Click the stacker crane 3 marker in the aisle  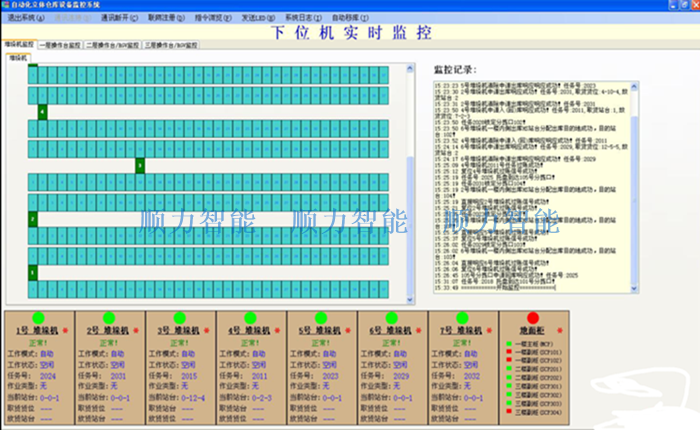[140, 165]
